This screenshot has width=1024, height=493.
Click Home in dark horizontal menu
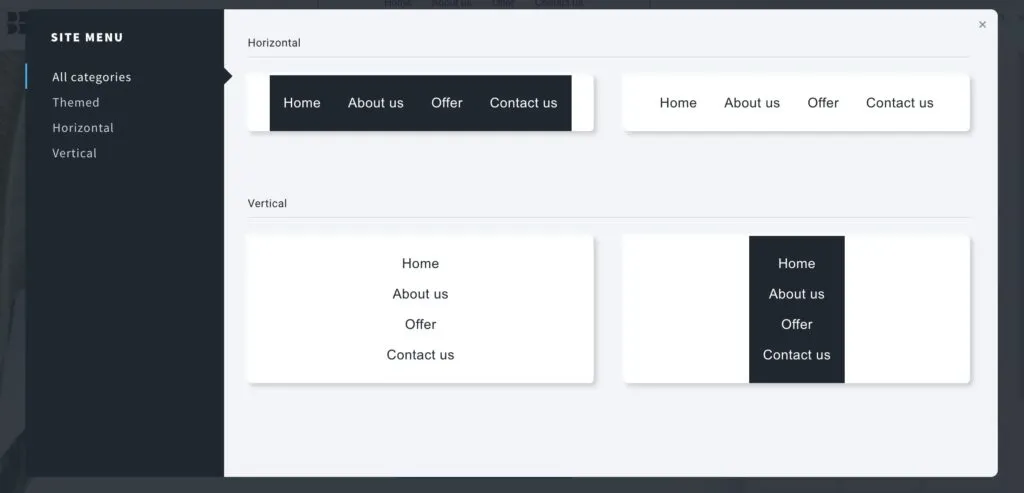click(x=302, y=103)
